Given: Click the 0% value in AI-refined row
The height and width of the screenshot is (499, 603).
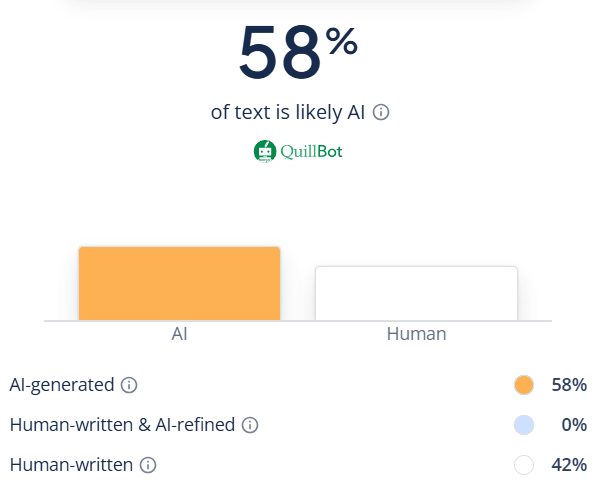Looking at the screenshot, I should click(x=574, y=425).
